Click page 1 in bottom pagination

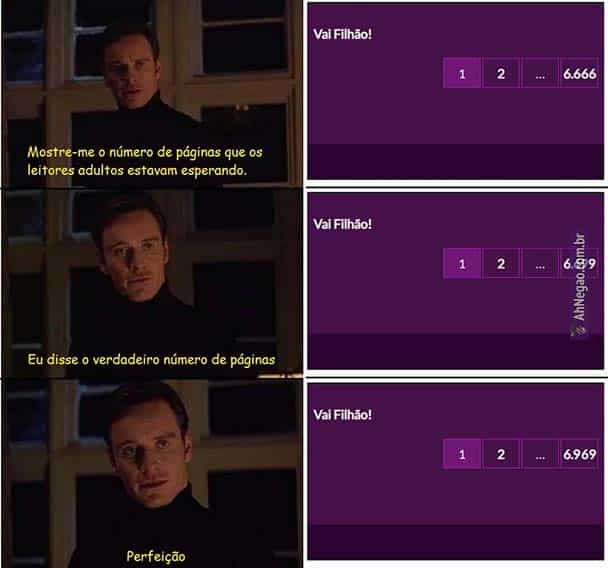[462, 454]
